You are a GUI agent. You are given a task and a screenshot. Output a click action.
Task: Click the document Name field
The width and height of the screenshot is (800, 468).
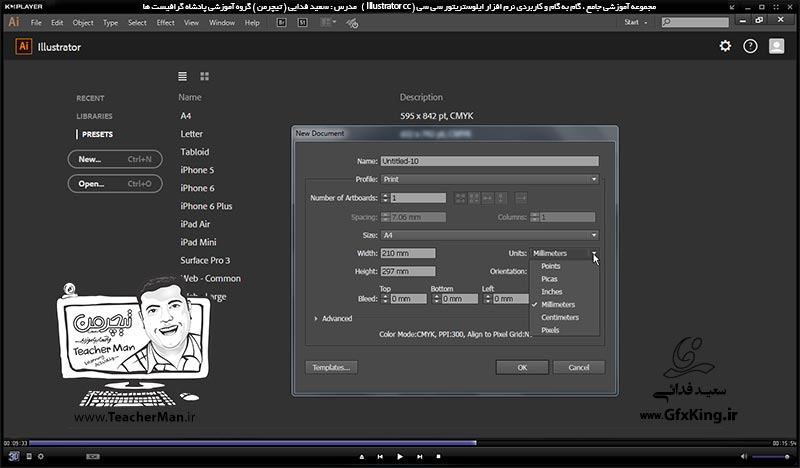(490, 161)
